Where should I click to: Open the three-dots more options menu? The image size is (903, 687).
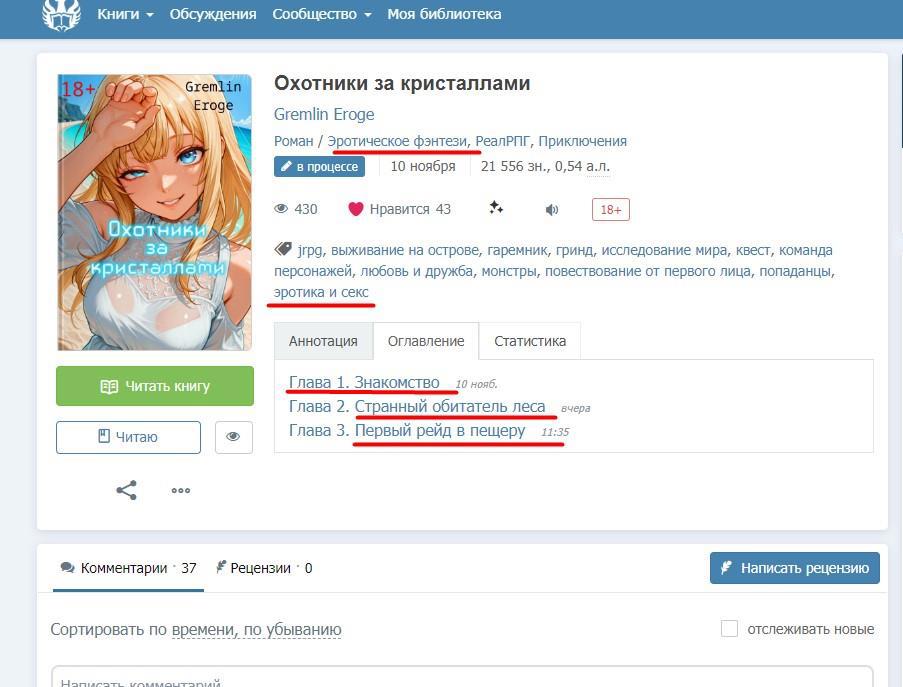(181, 491)
